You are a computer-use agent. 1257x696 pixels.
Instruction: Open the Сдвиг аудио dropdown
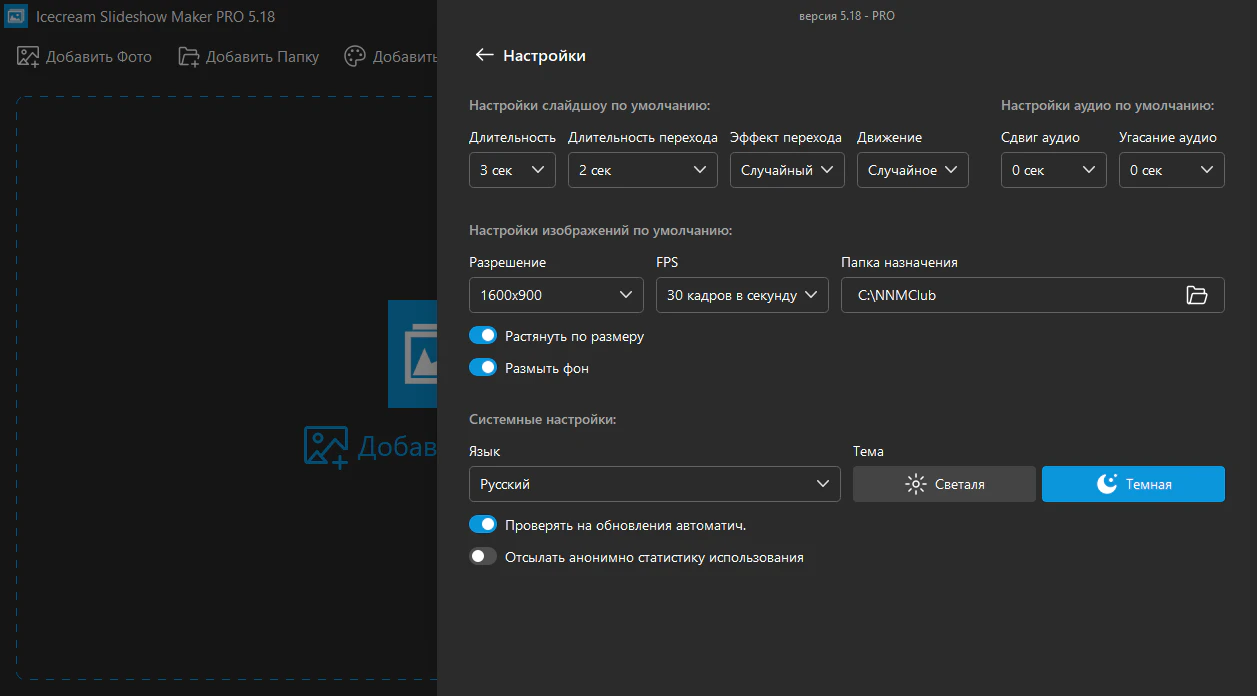(1053, 170)
